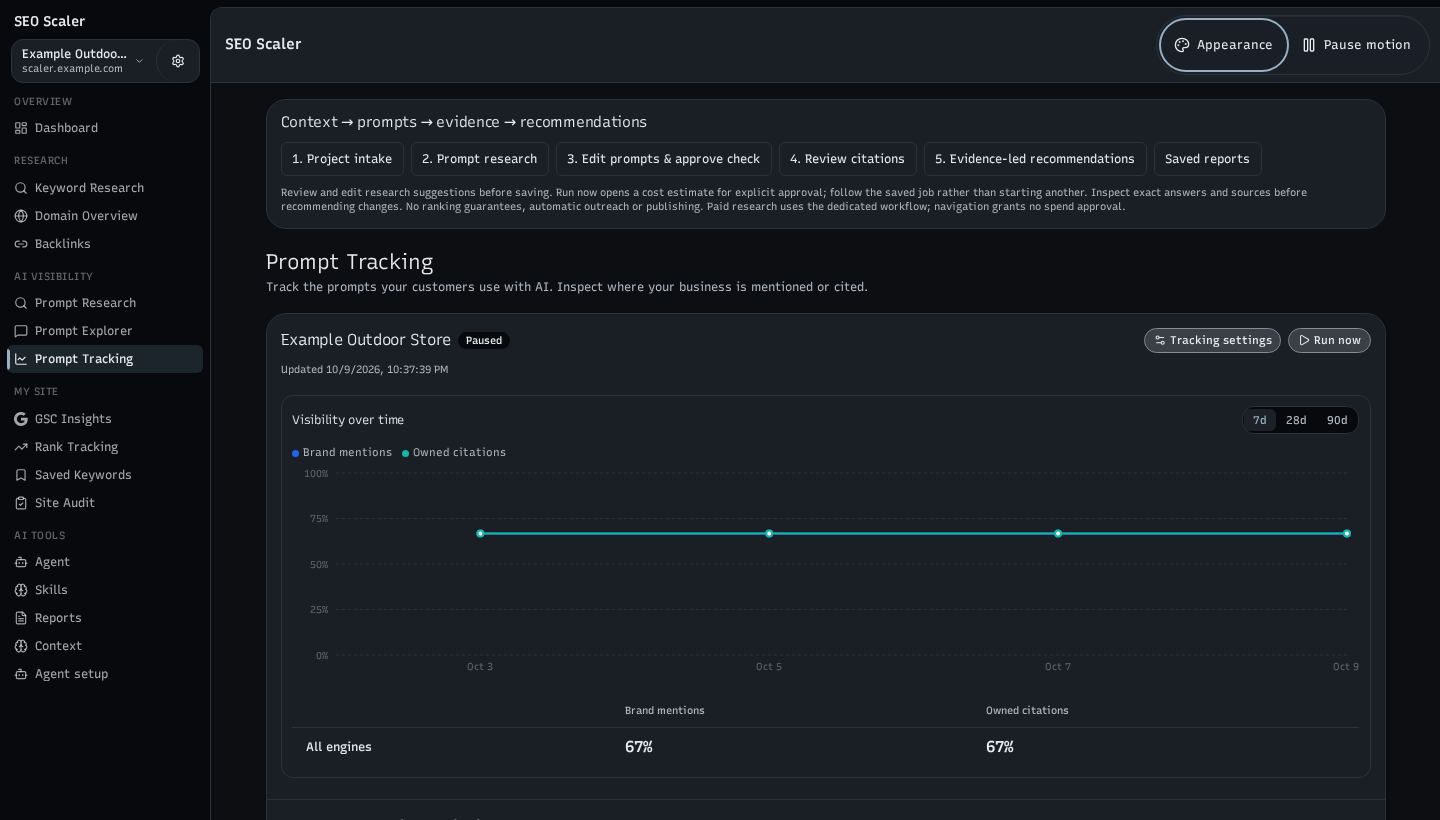Viewport: 1440px width, 820px height.
Task: Click the Prompt Research search icon
Action: pos(21,303)
